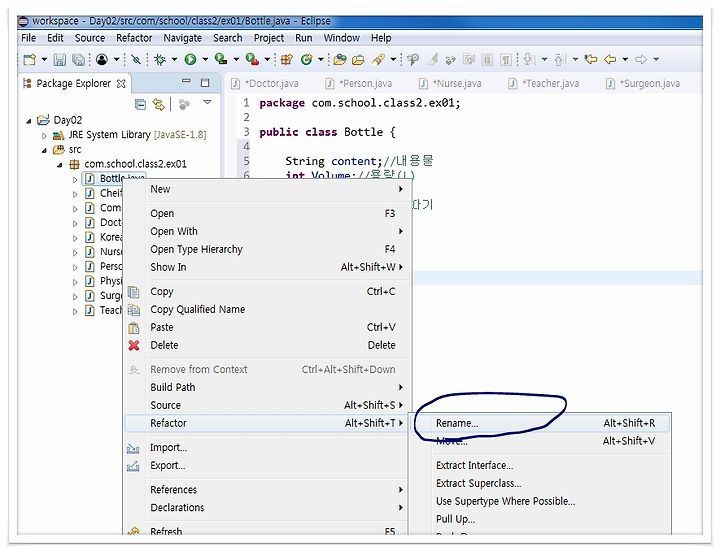Screen dimensions: 720x551
Task: Open the Back history dropdown arrow
Action: click(x=625, y=59)
